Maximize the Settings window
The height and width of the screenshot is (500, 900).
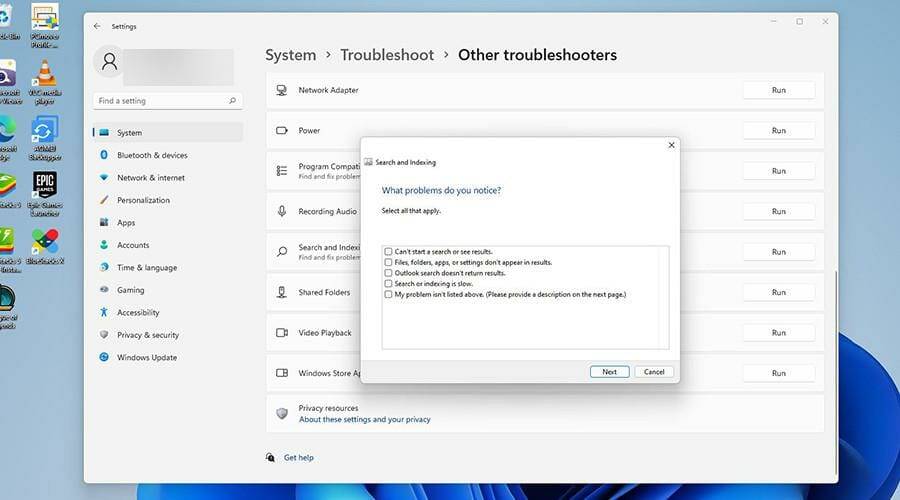point(800,22)
